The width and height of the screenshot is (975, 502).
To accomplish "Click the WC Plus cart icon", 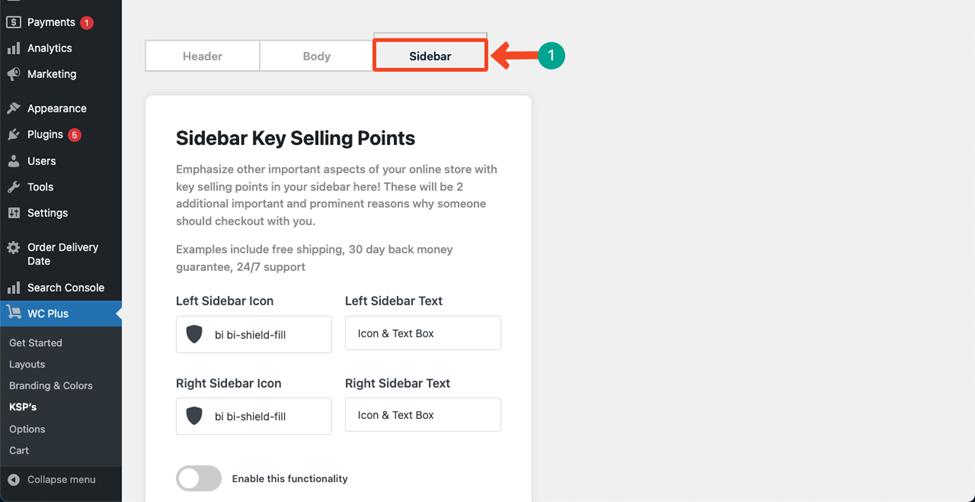I will 13,314.
